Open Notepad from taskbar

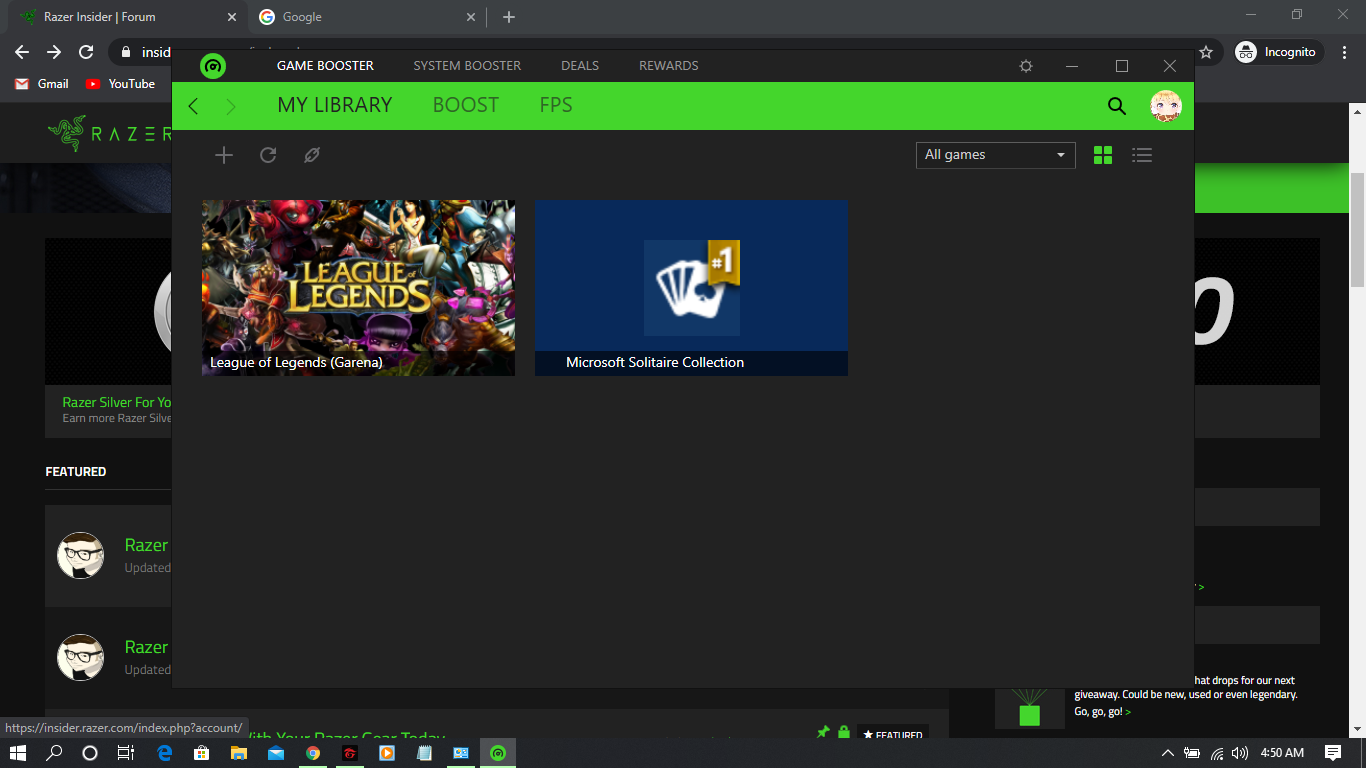coord(424,753)
